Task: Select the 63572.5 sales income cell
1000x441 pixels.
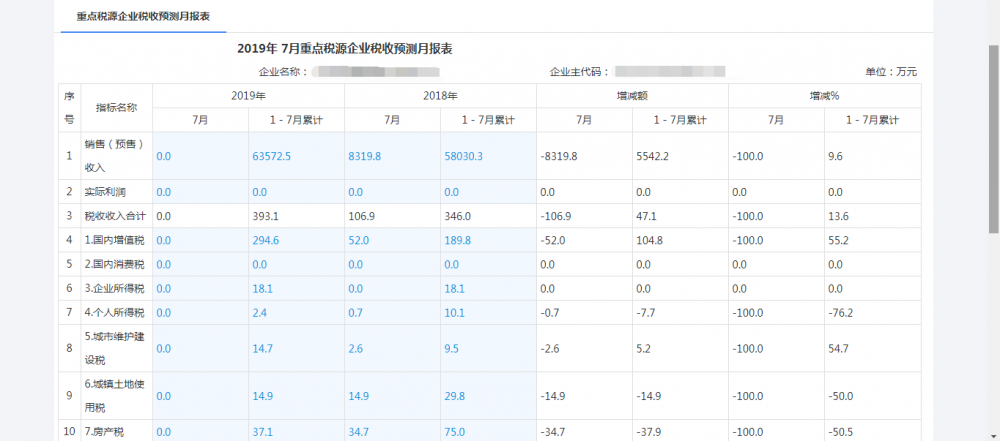Action: click(x=271, y=156)
